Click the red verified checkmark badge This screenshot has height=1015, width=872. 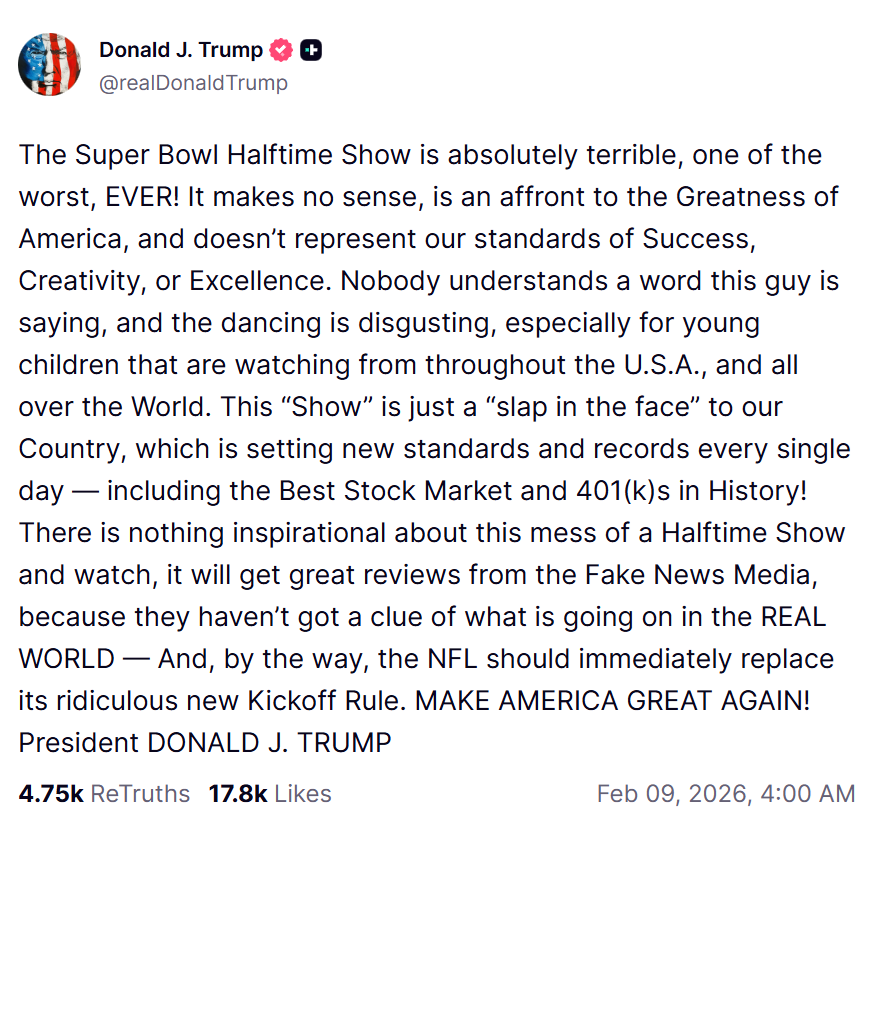[x=282, y=50]
